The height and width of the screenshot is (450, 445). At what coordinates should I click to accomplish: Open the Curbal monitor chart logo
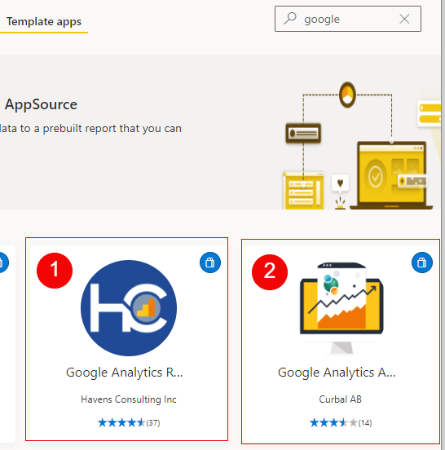(341, 308)
